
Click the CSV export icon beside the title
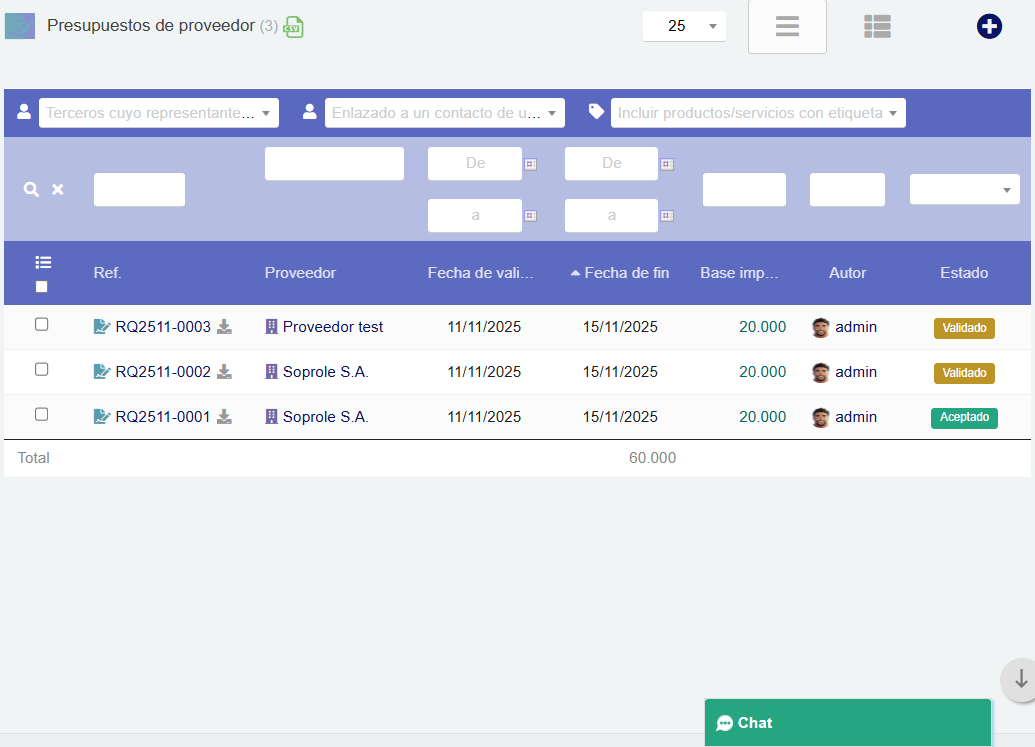point(293,27)
